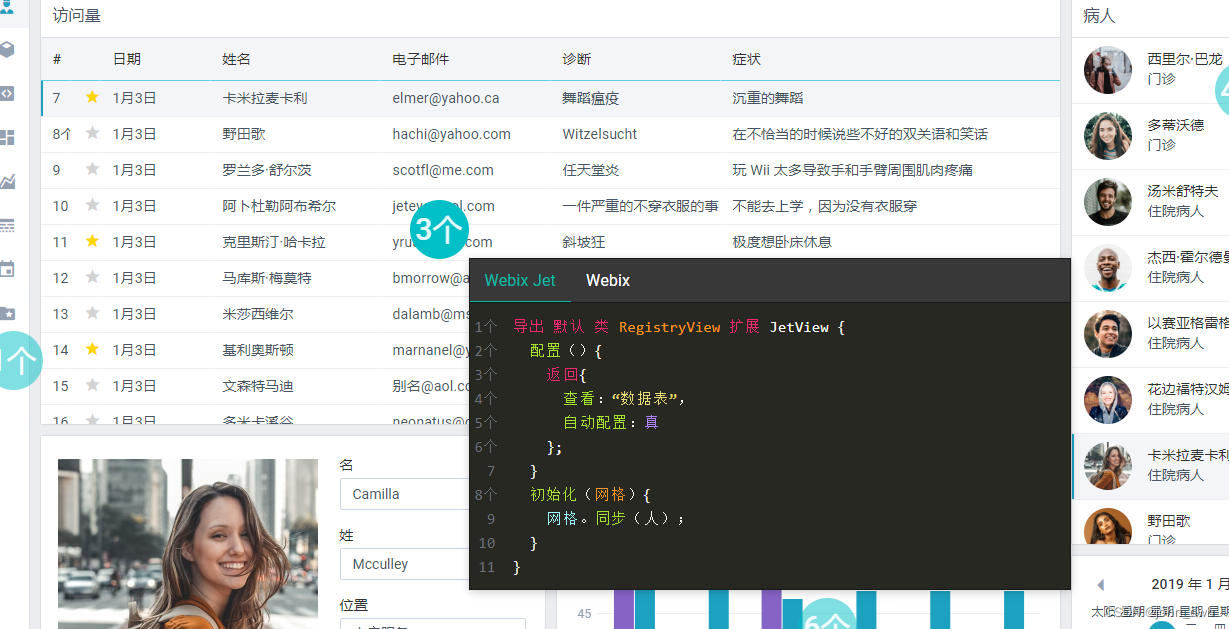The height and width of the screenshot is (629, 1229).
Task: Click symptom cell 沉重的舞蹈
Action: tap(768, 98)
